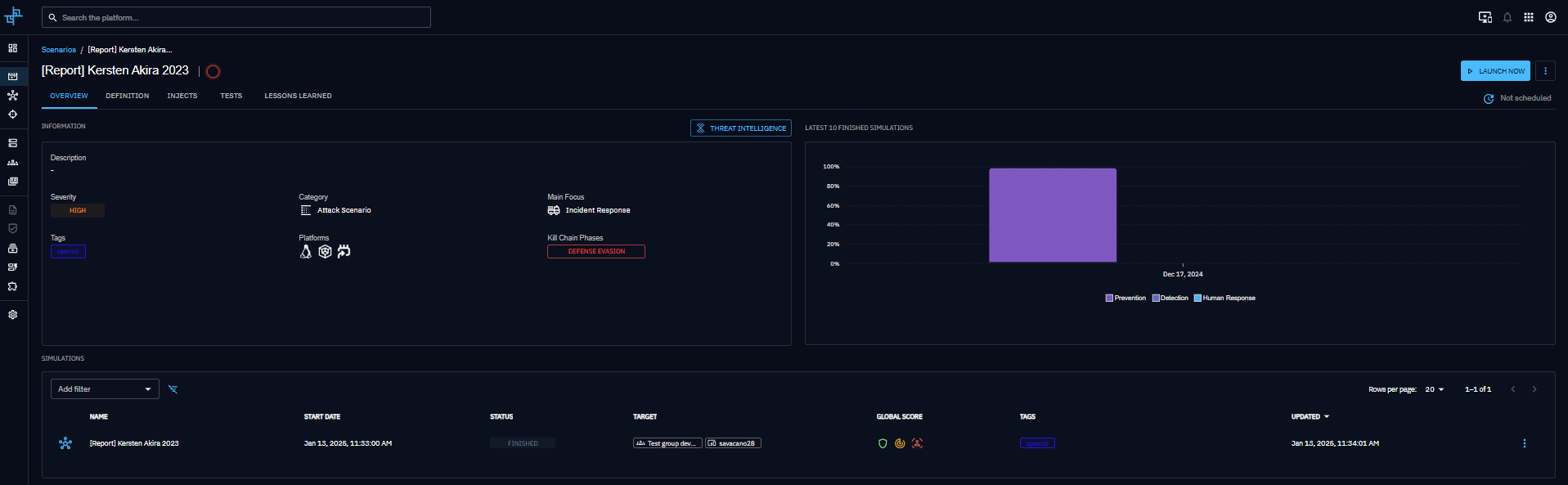This screenshot has width=1568, height=485.
Task: Click the scheduling clock icon beside Not scheduled
Action: [1489, 99]
